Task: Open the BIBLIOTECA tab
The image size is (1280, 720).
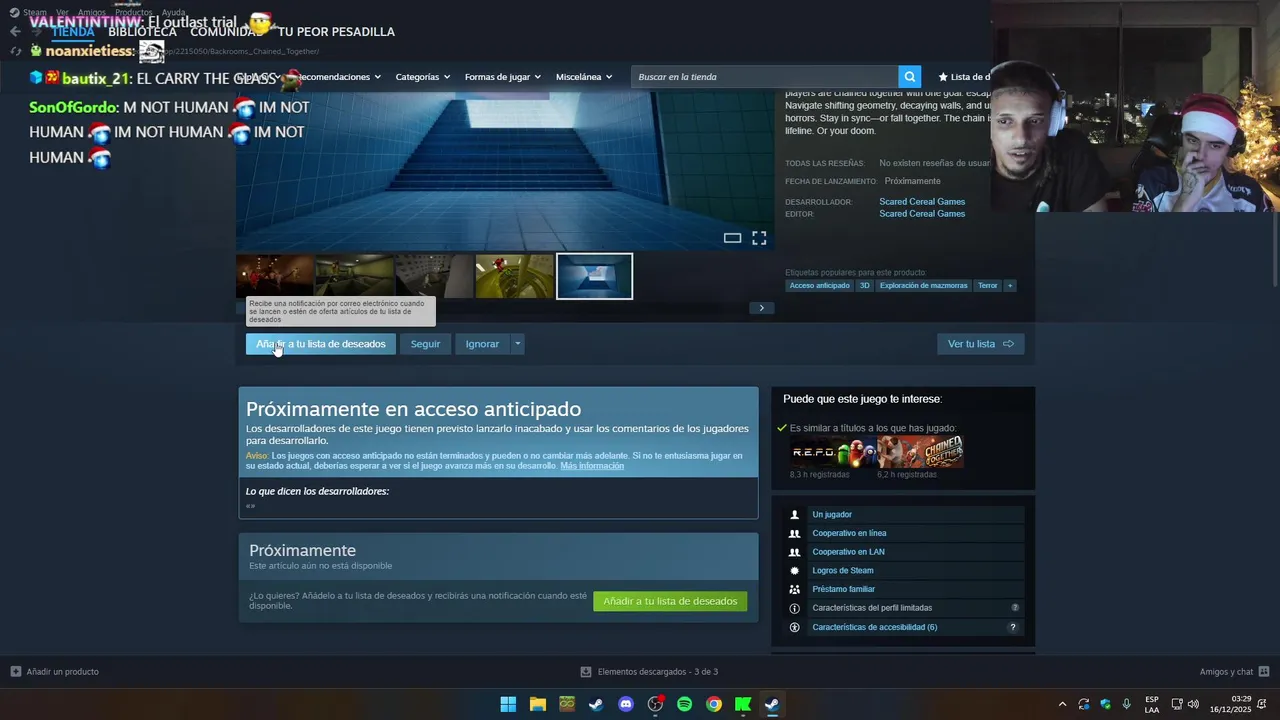Action: [142, 32]
